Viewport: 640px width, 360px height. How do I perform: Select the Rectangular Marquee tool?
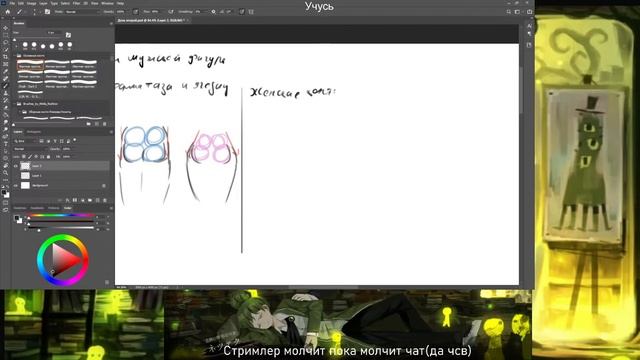pyautogui.click(x=6, y=36)
